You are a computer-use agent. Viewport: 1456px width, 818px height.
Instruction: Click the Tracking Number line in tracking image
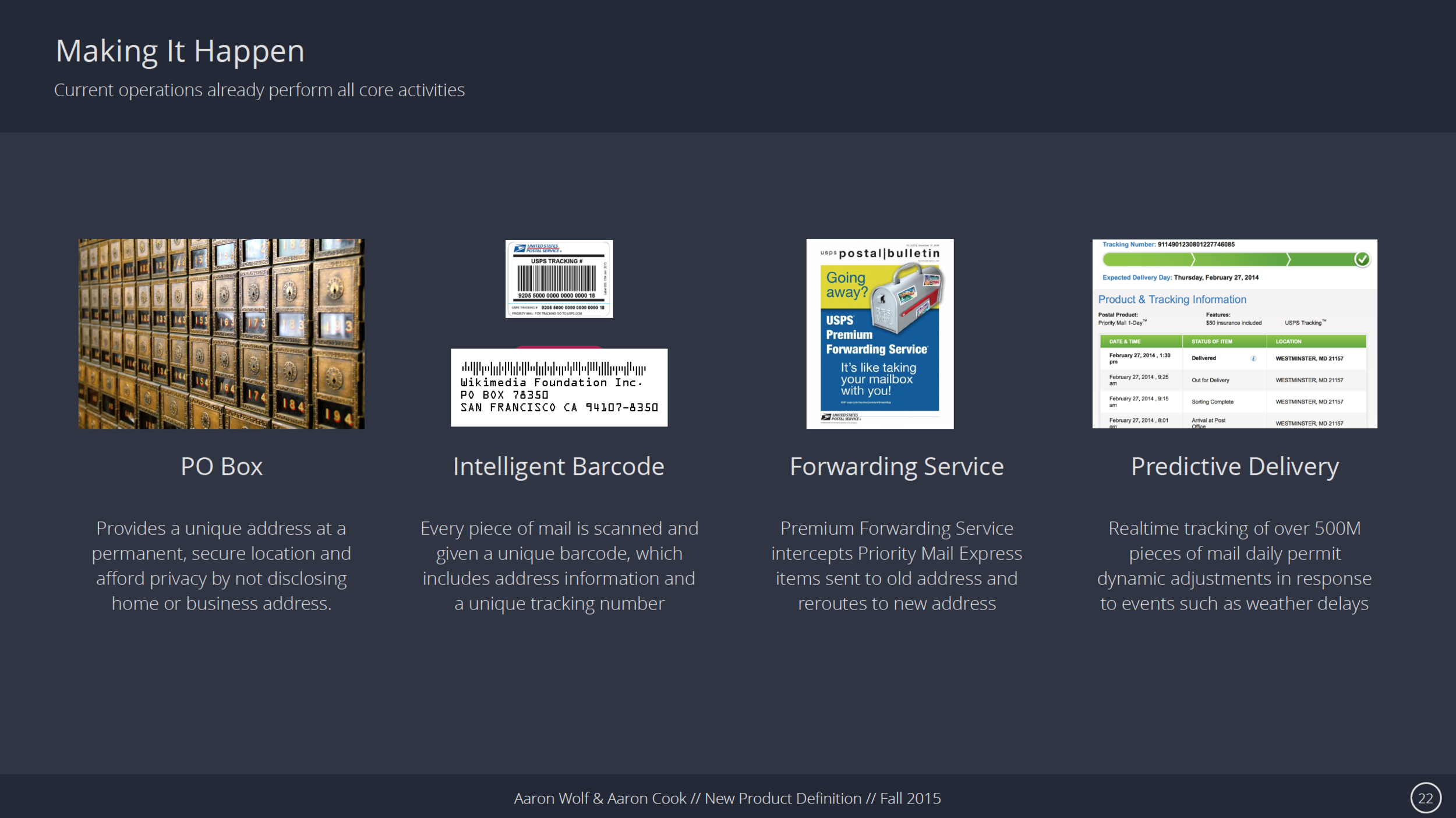pos(1168,245)
